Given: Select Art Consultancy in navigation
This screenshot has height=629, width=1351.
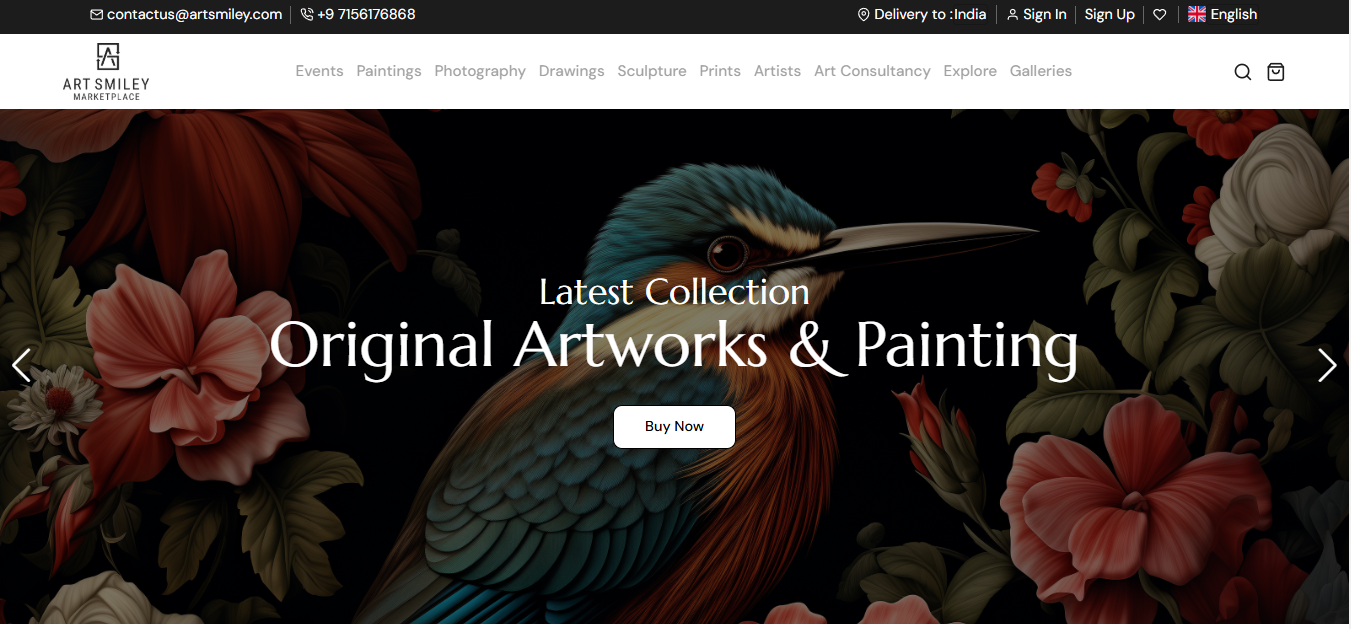Looking at the screenshot, I should (x=872, y=71).
